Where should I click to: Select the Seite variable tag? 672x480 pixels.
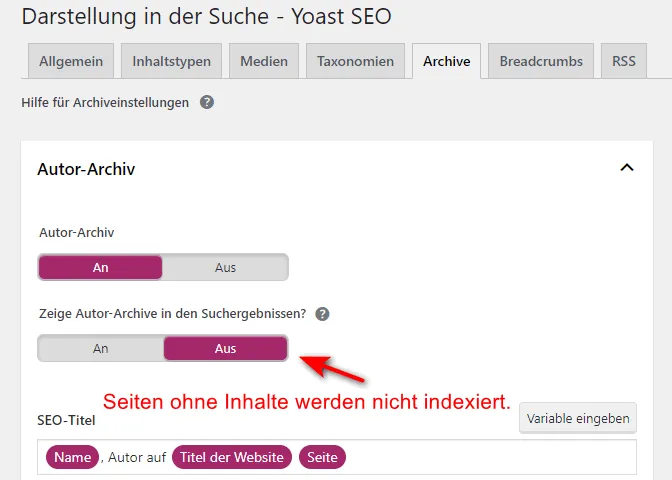[x=322, y=457]
